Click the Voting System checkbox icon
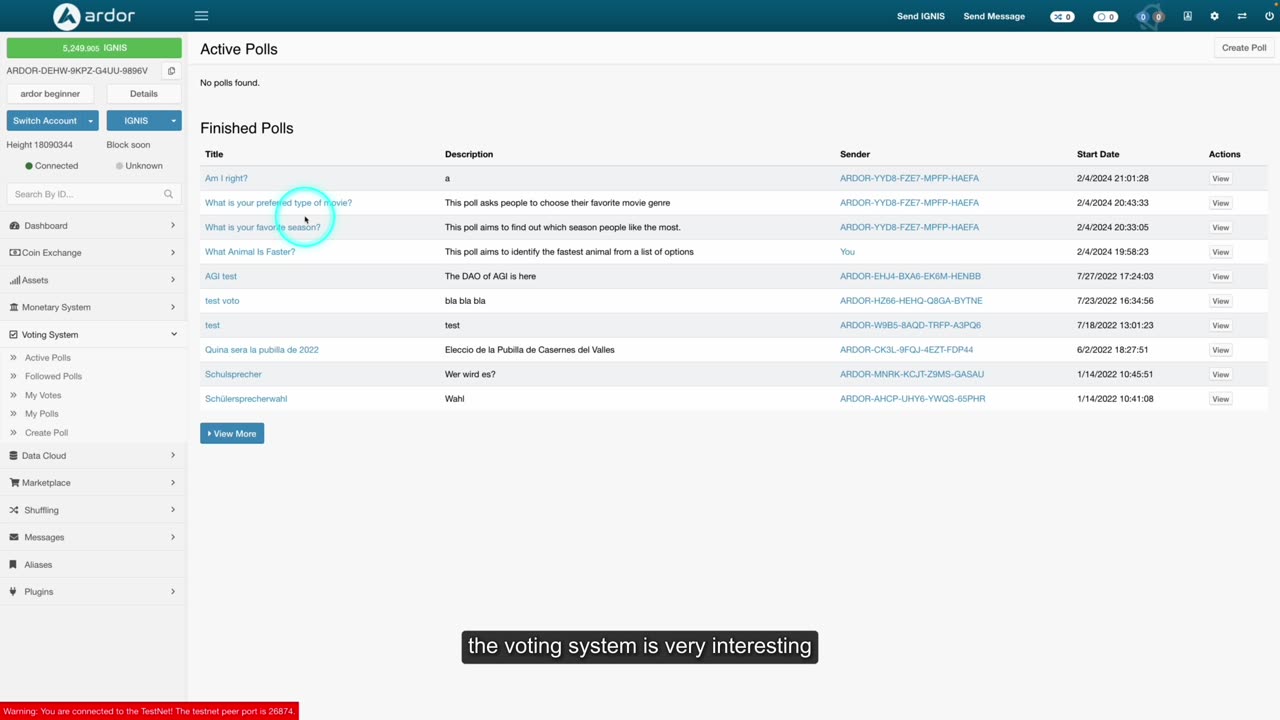 (14, 335)
